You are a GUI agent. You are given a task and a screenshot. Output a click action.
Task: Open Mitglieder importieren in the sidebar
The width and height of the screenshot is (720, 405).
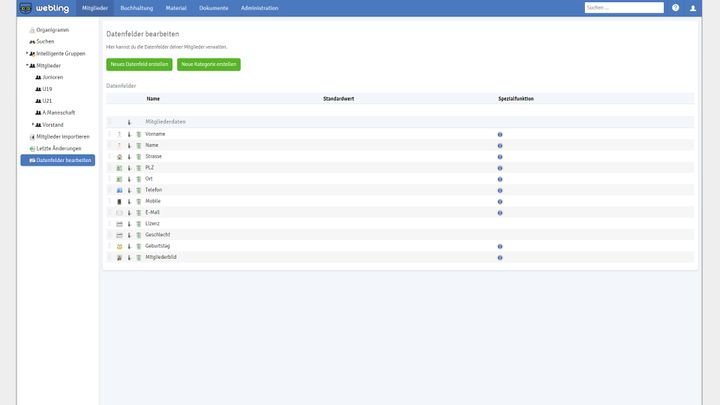click(62, 137)
